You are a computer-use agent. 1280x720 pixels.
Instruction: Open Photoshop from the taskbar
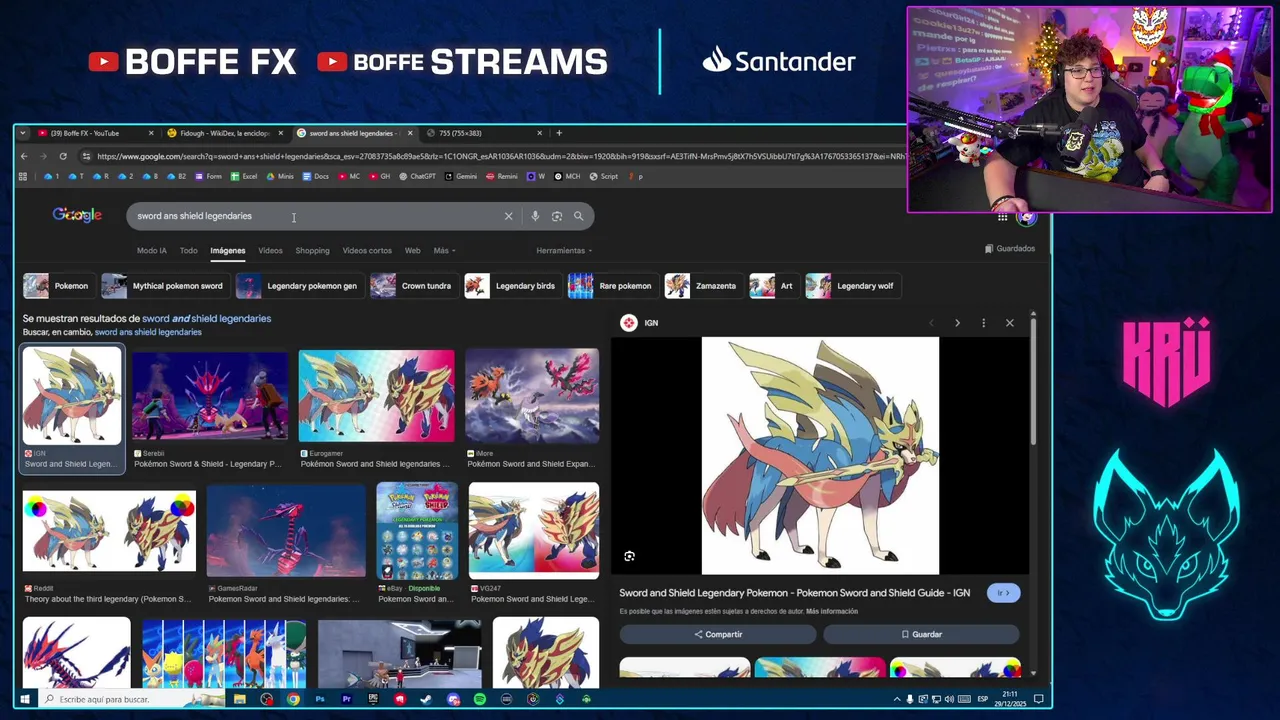pos(320,699)
